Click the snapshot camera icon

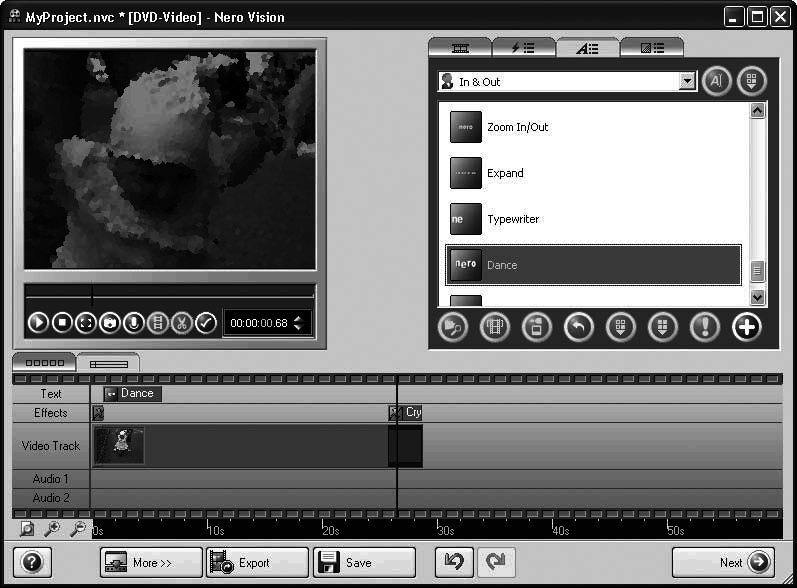[x=110, y=323]
